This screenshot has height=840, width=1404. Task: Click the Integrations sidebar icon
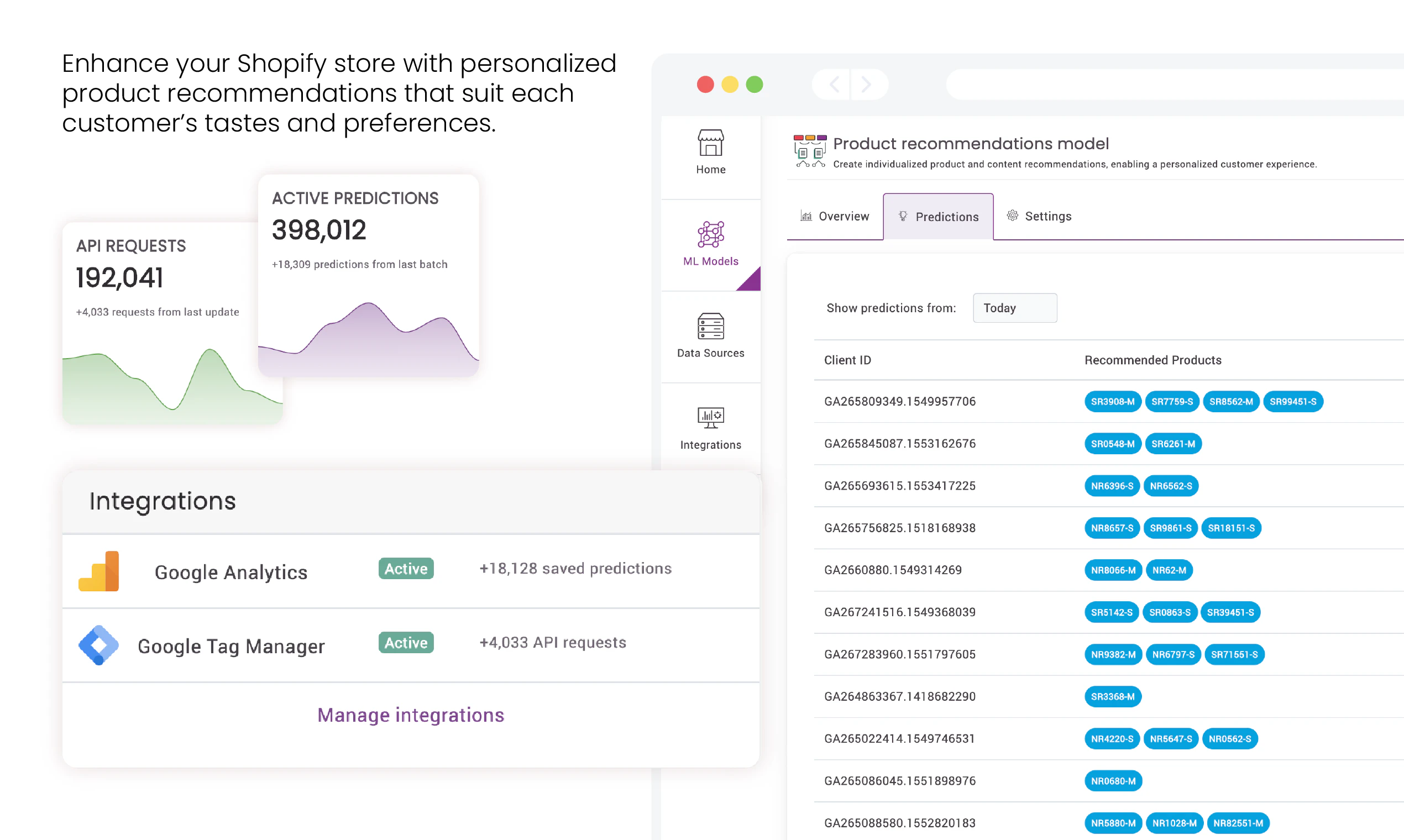click(710, 418)
